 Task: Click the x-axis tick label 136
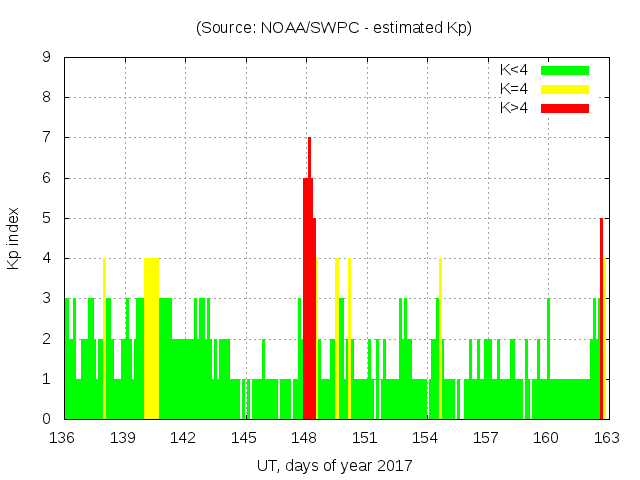pos(62,438)
